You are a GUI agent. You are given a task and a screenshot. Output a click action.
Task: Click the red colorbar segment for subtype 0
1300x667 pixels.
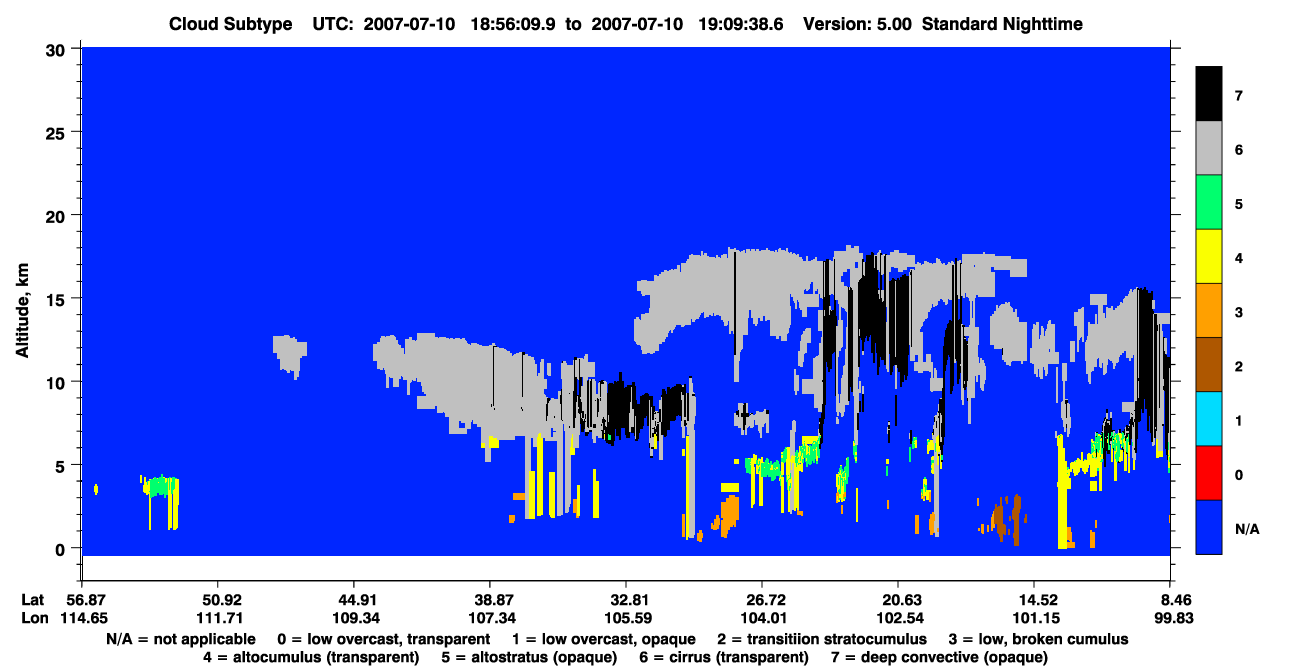point(1209,472)
